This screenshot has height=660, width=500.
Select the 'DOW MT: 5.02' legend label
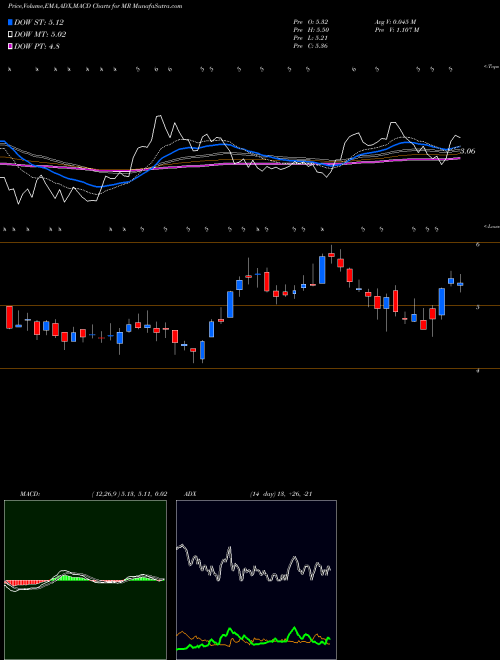(x=40, y=35)
